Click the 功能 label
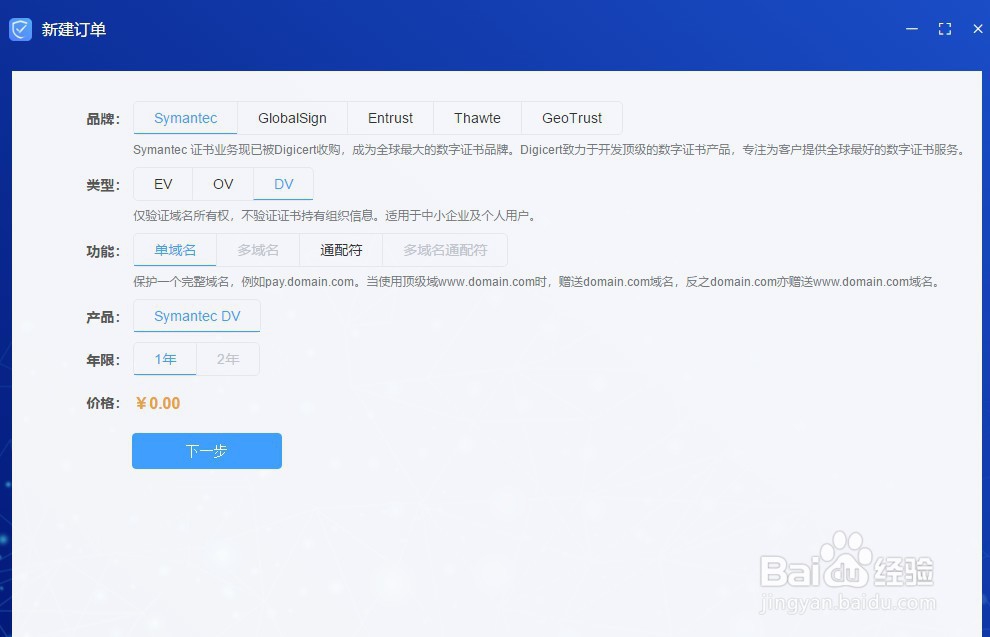The image size is (990, 637). point(103,251)
